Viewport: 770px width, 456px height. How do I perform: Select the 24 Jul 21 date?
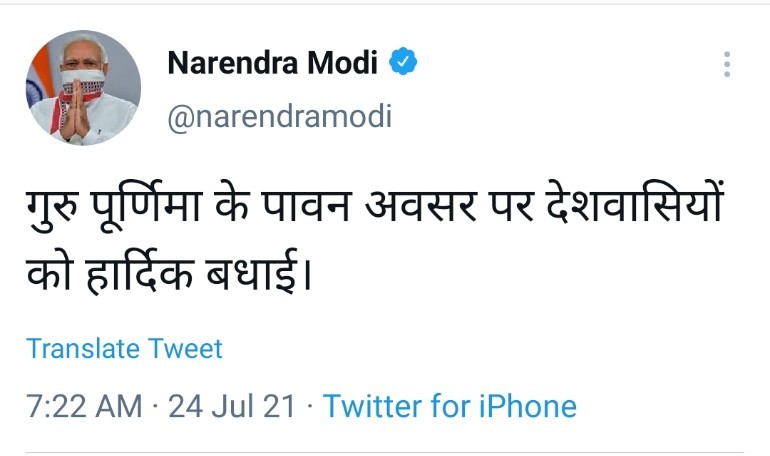click(x=232, y=407)
